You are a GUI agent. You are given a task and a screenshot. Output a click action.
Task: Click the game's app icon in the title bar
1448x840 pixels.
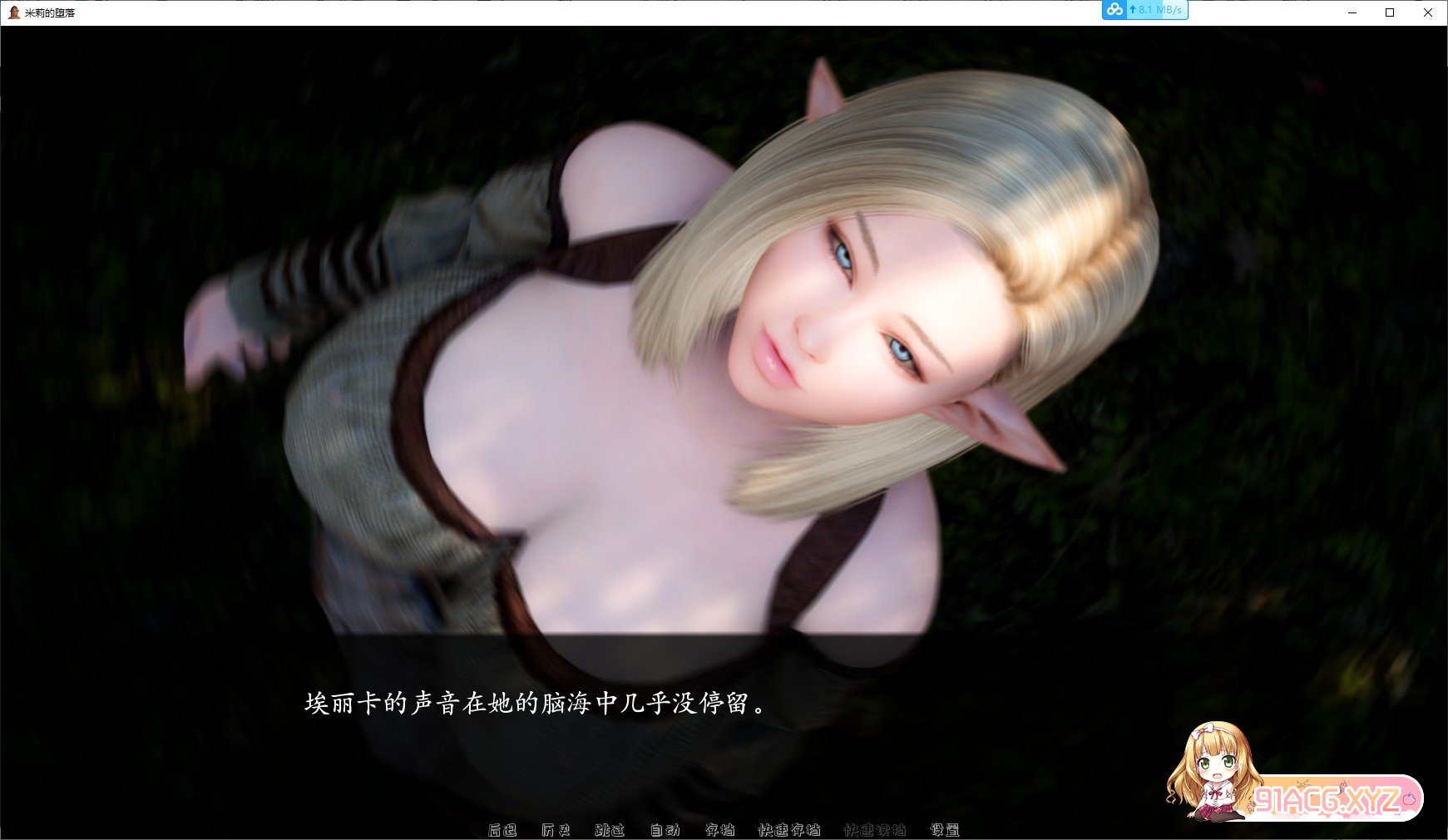pos(13,12)
